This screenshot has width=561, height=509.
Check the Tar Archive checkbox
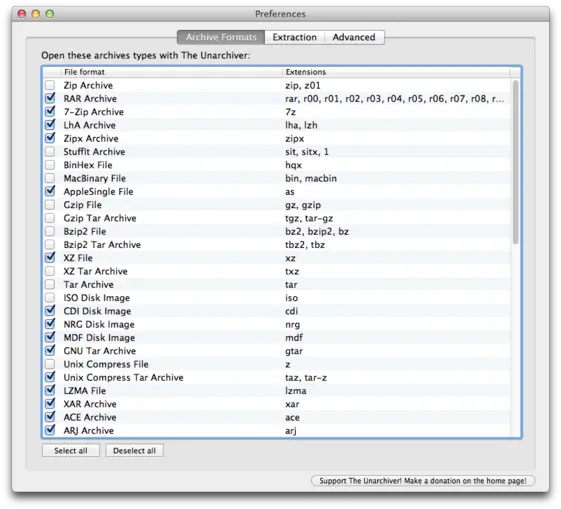click(50, 284)
